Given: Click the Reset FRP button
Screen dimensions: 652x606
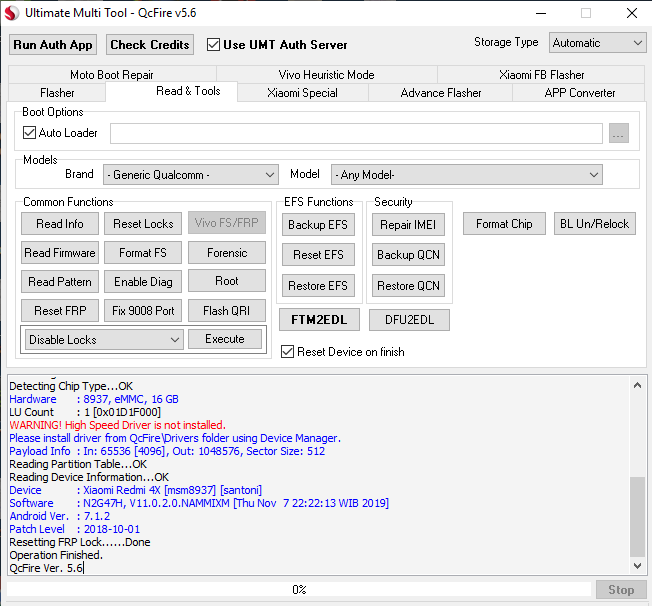Looking at the screenshot, I should coord(60,311).
